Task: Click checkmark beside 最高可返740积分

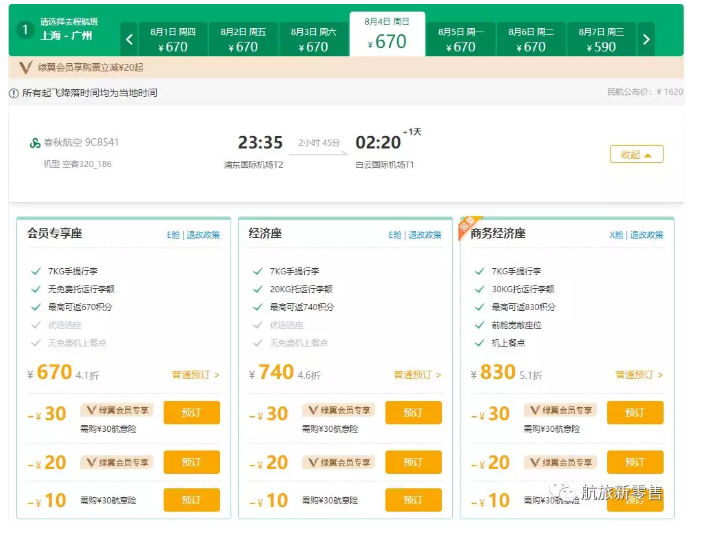Action: click(x=257, y=307)
